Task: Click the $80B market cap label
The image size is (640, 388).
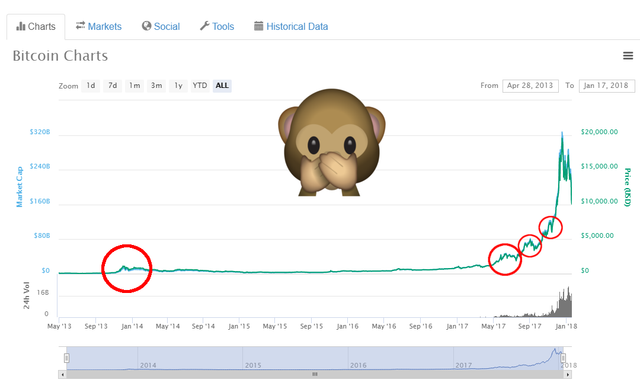Action: pyautogui.click(x=42, y=236)
